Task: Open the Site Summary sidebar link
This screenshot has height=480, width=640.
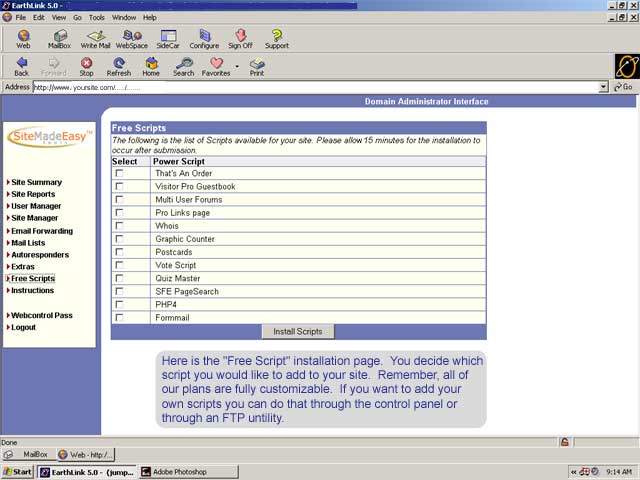Action: (x=36, y=182)
